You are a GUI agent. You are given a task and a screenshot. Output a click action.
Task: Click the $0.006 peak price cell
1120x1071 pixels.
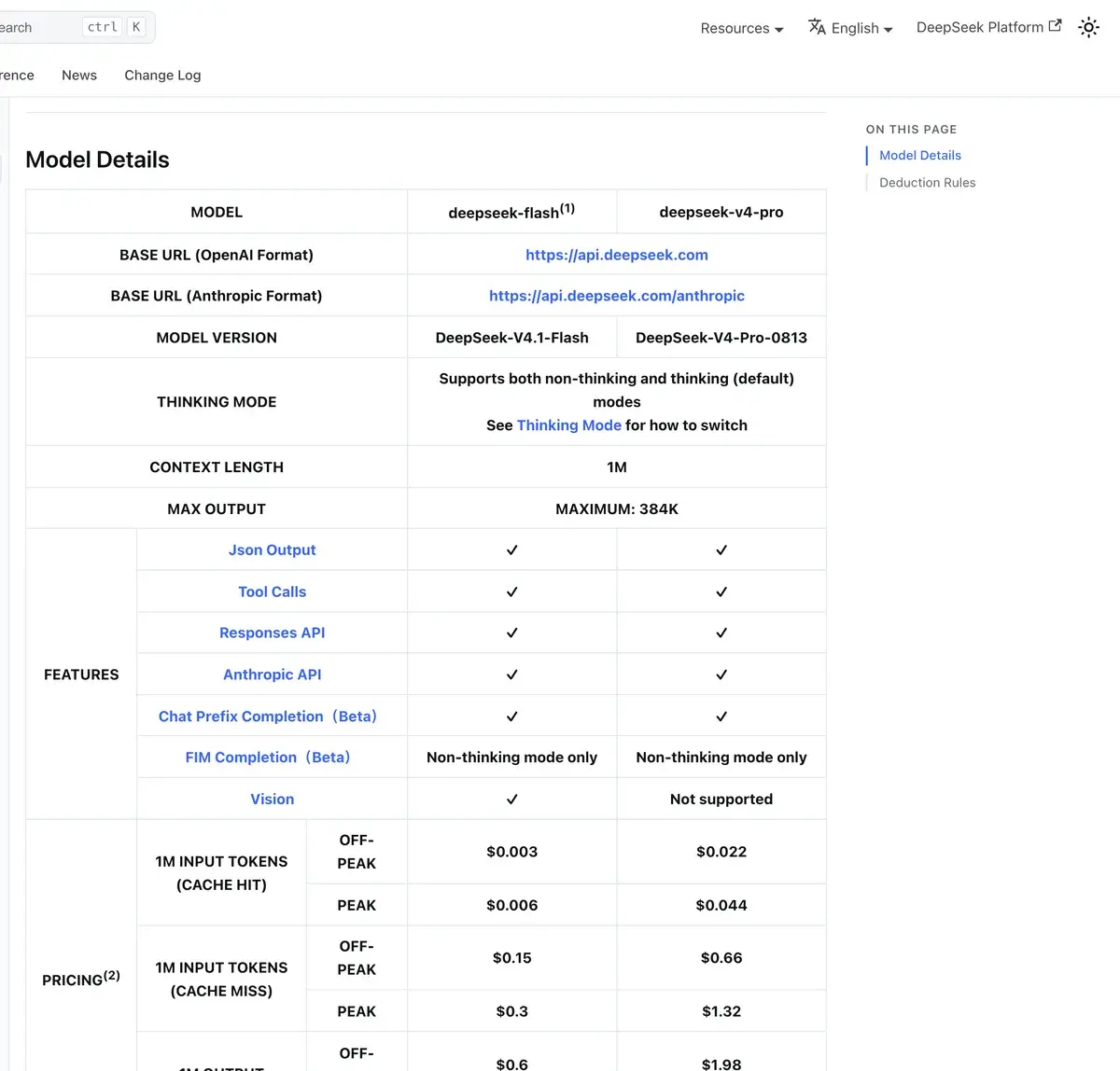point(511,905)
